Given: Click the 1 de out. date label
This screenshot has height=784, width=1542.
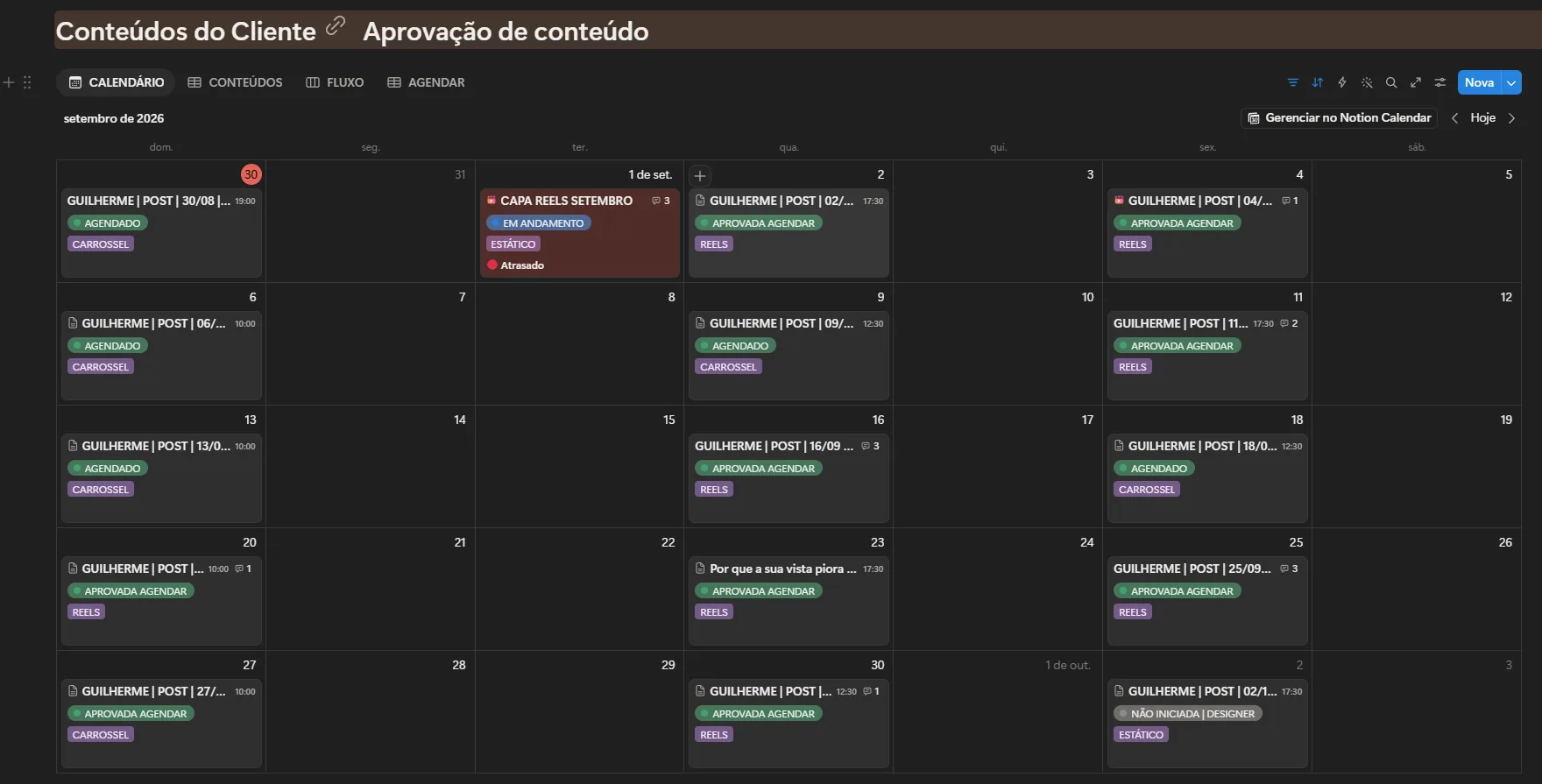Looking at the screenshot, I should point(1068,665).
